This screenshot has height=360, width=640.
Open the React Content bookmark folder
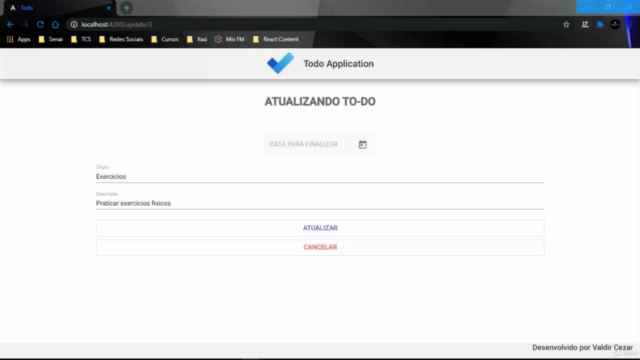(x=276, y=39)
